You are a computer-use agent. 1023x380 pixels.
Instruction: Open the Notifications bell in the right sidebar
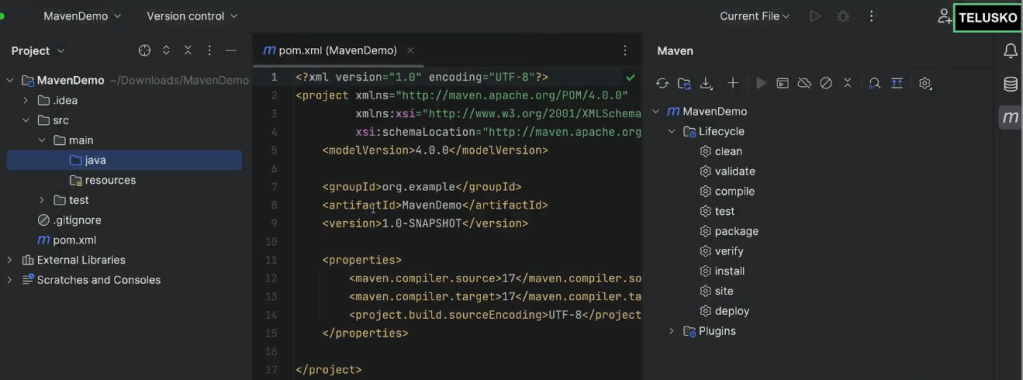pos(1010,51)
